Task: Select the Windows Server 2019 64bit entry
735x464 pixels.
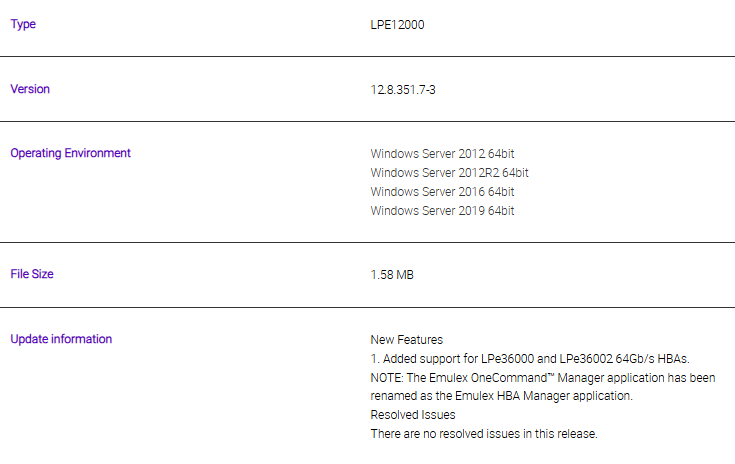Action: click(442, 211)
